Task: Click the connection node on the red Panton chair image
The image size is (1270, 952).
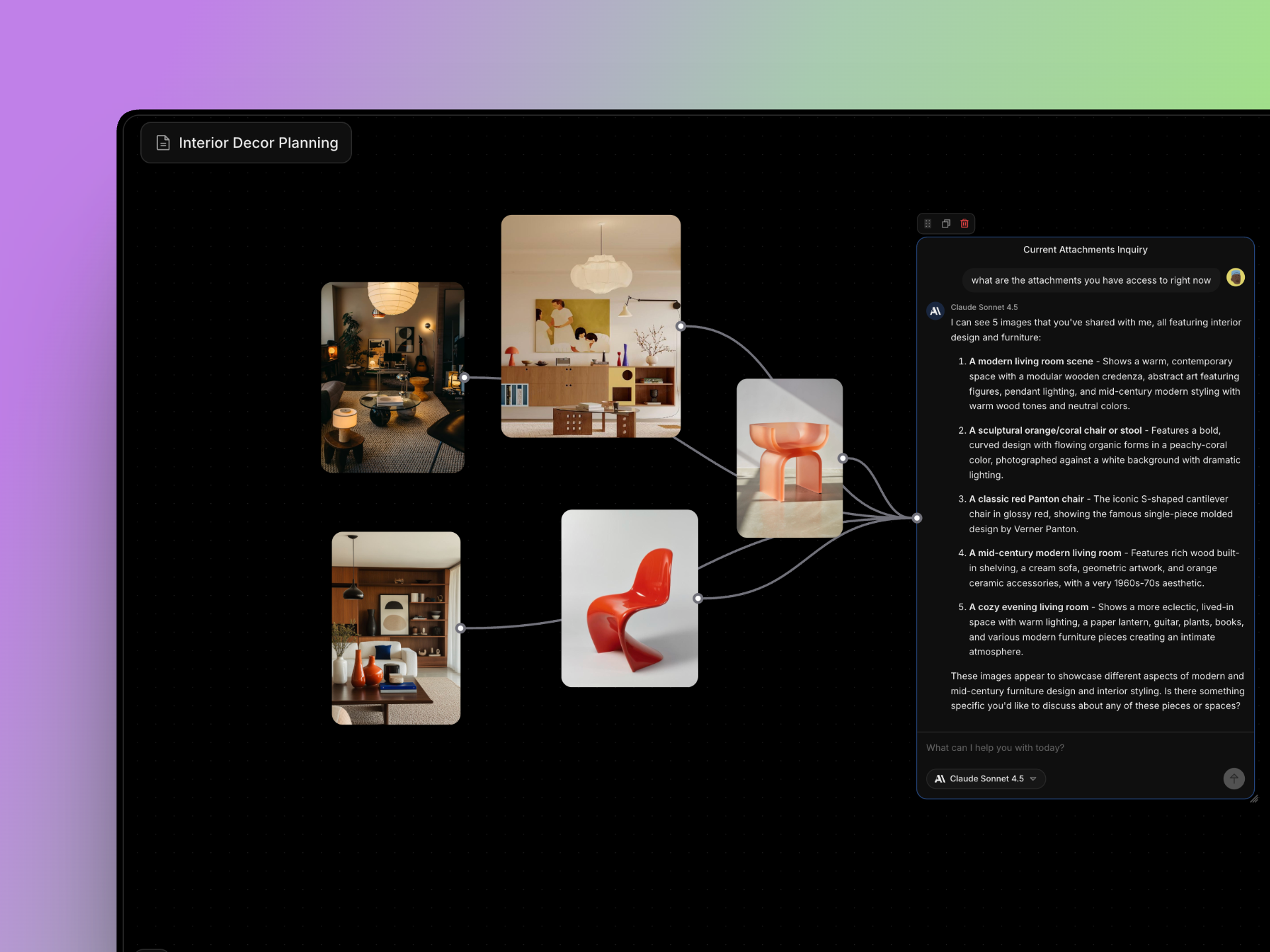Action: (698, 598)
